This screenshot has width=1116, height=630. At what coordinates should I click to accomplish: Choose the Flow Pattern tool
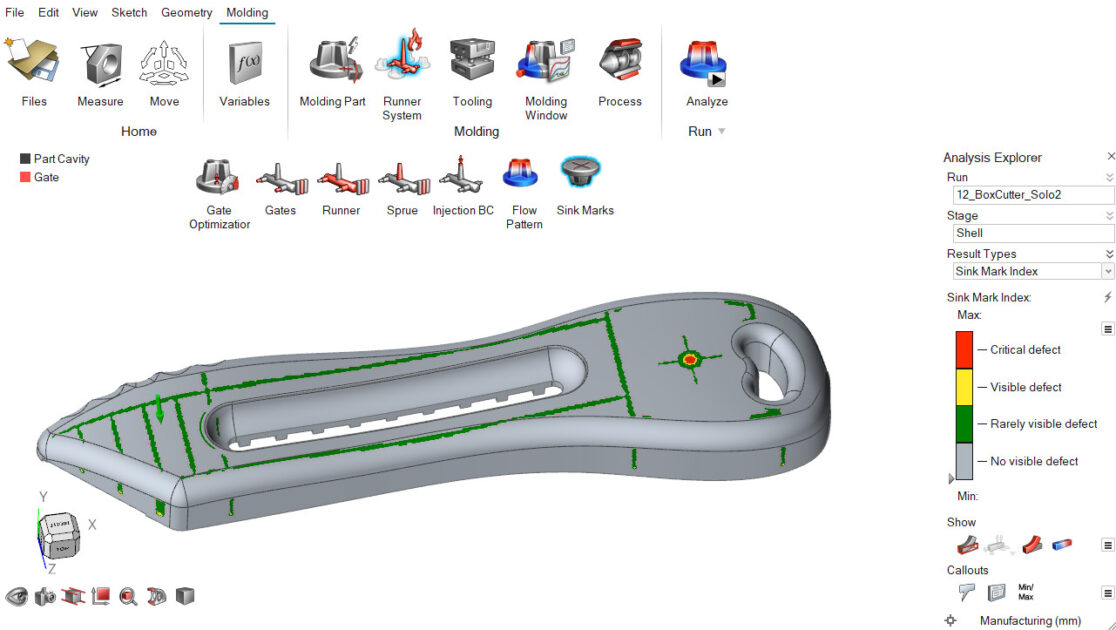coord(524,175)
